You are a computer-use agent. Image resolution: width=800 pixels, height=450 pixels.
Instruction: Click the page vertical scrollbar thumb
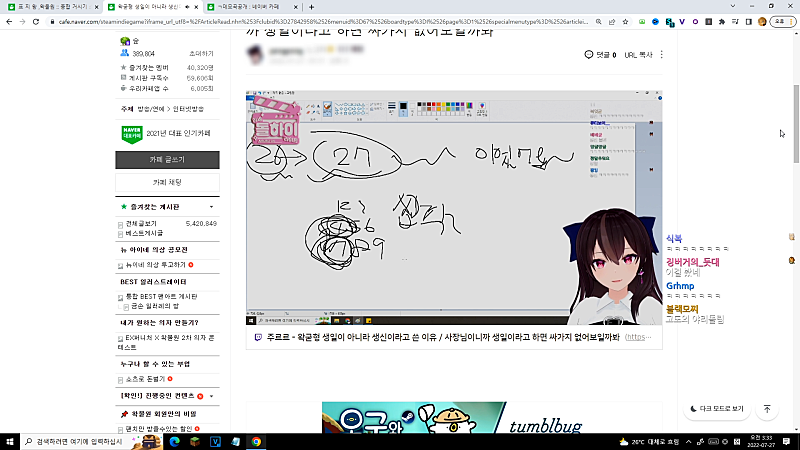point(796,123)
